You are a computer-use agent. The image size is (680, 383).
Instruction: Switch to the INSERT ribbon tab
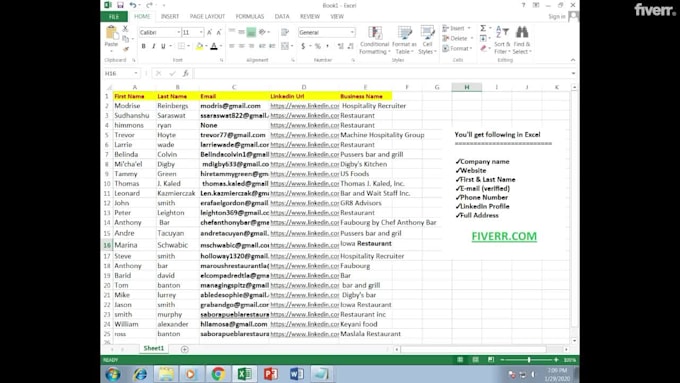pyautogui.click(x=170, y=16)
